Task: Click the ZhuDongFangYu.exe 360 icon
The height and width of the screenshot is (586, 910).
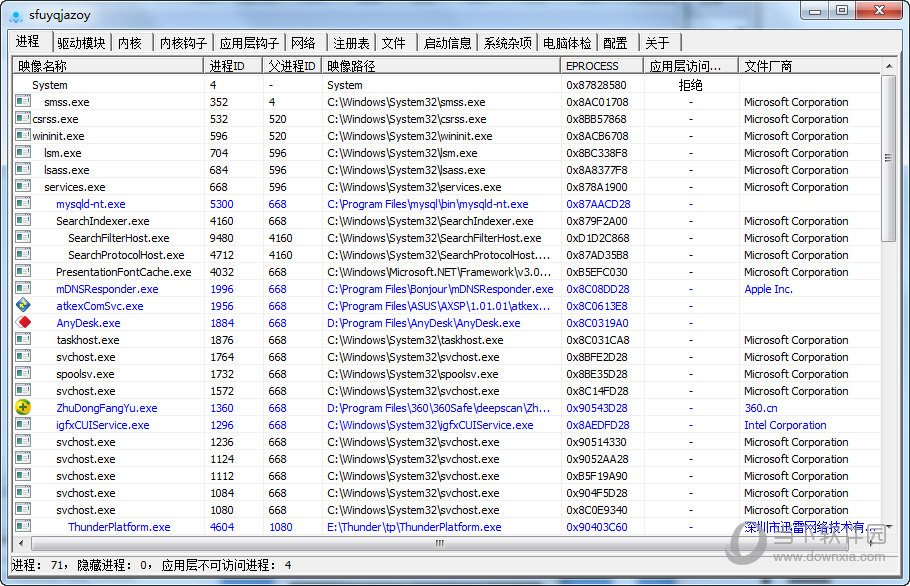Action: [23, 408]
